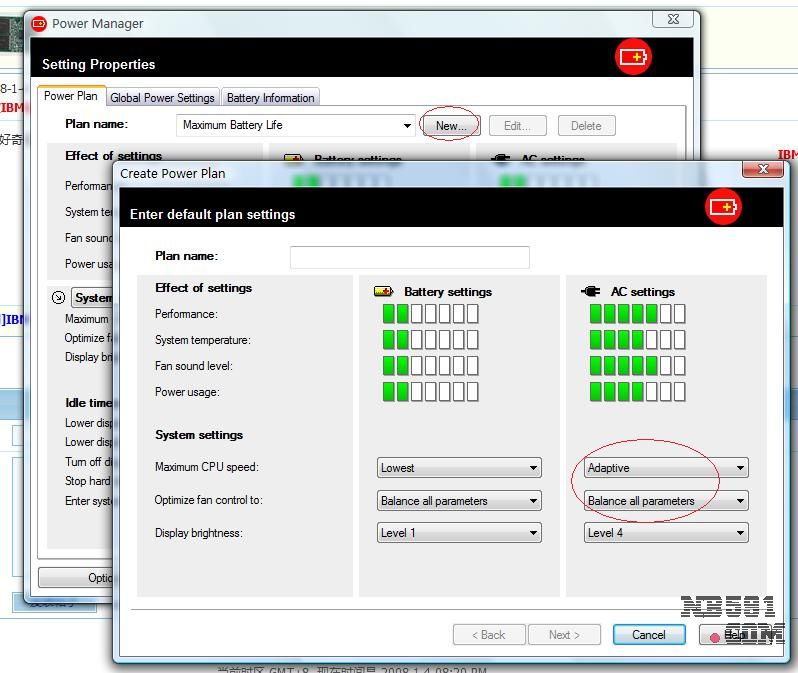Click the battery icon beside Battery settings
This screenshot has height=673, width=798.
pos(384,292)
